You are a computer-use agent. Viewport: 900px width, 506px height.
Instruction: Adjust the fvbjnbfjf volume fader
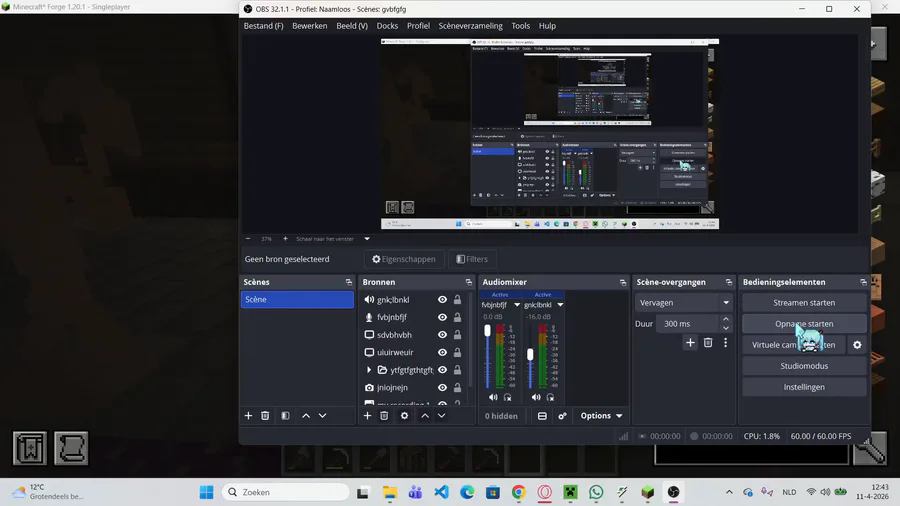click(x=487, y=330)
